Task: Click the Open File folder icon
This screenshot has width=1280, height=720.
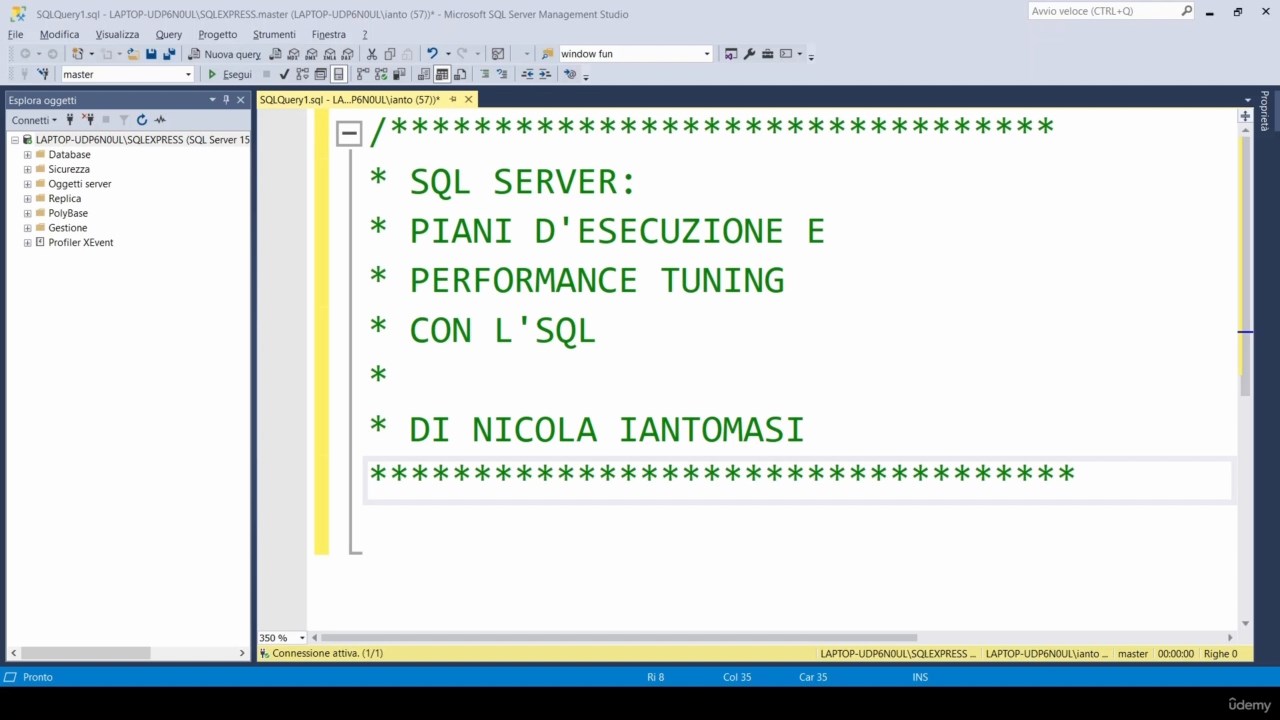Action: pyautogui.click(x=133, y=54)
